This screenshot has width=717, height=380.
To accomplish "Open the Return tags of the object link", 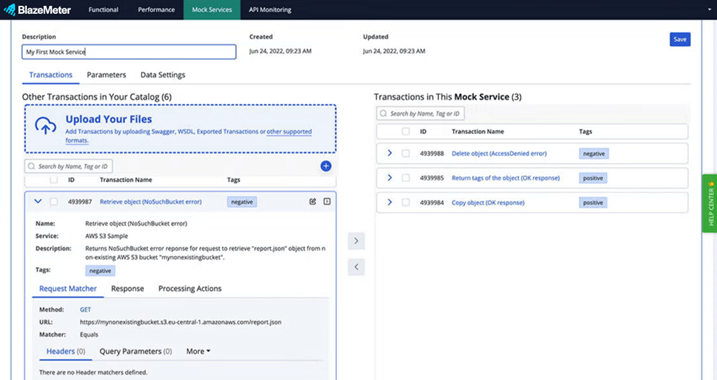I will [505, 178].
